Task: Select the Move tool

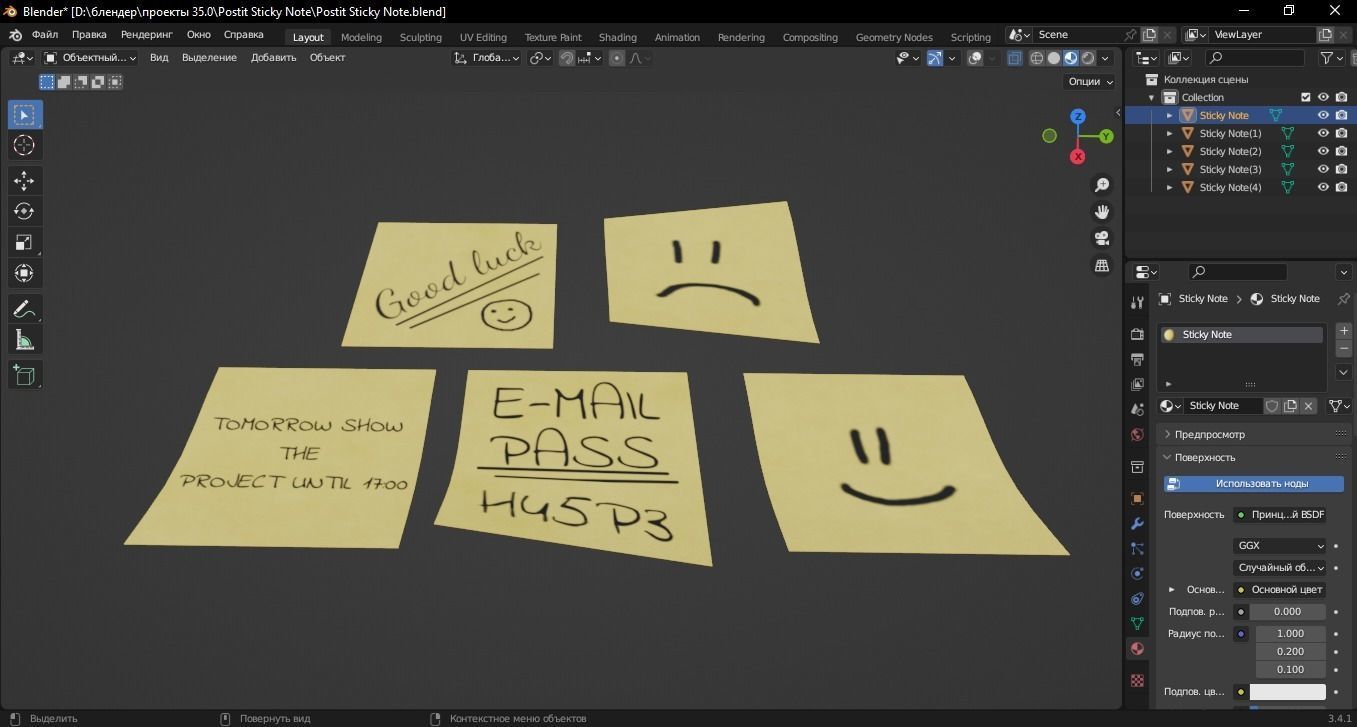Action: point(24,180)
